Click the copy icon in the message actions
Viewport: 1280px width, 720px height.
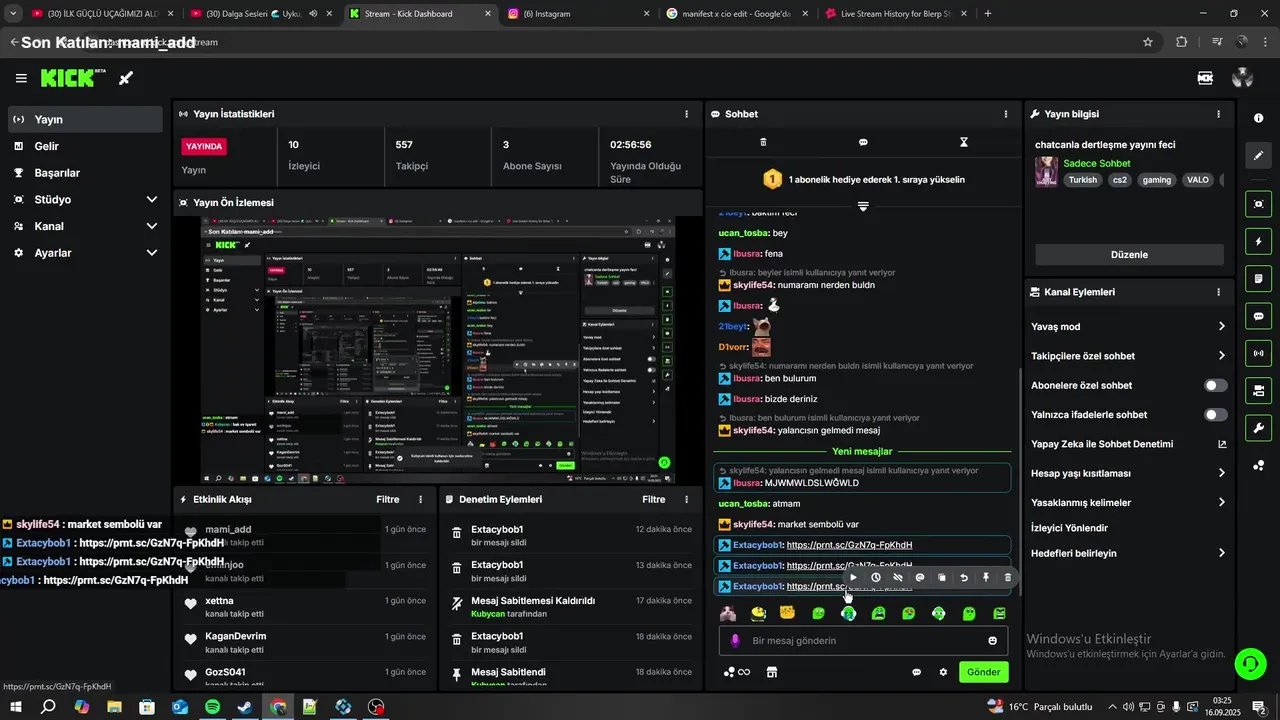(942, 577)
